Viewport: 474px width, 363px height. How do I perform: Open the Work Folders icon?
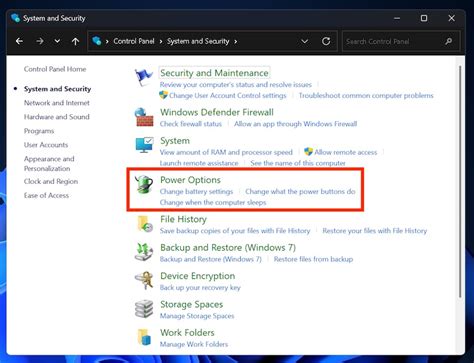[145, 337]
